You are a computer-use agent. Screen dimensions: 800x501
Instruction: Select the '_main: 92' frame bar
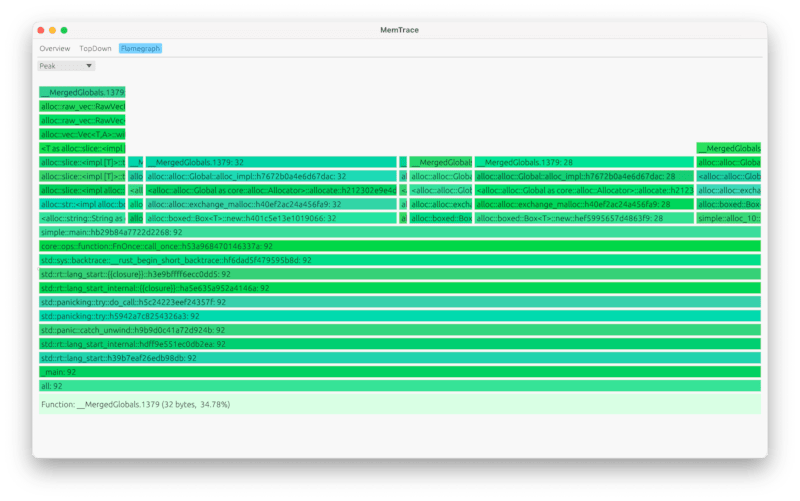pos(400,371)
